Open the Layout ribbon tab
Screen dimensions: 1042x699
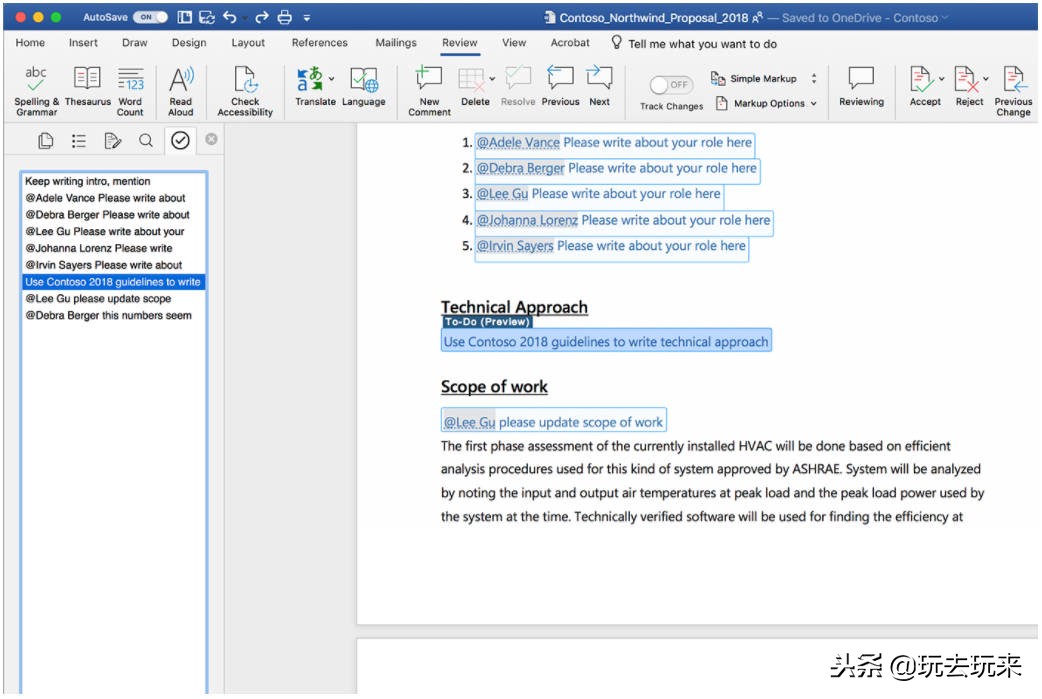pos(248,43)
